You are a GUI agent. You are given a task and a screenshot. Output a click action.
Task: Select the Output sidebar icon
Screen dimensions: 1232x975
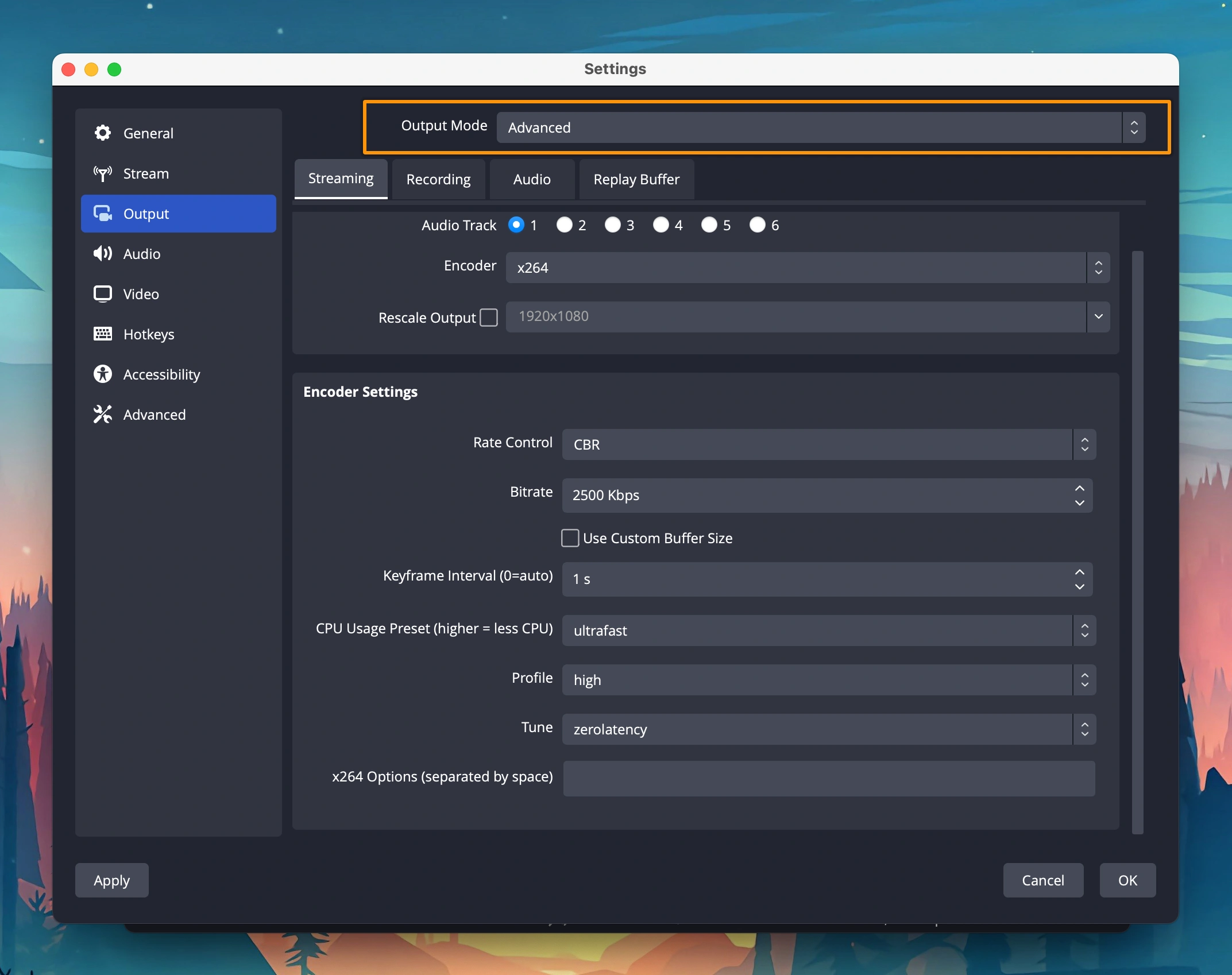tap(103, 214)
